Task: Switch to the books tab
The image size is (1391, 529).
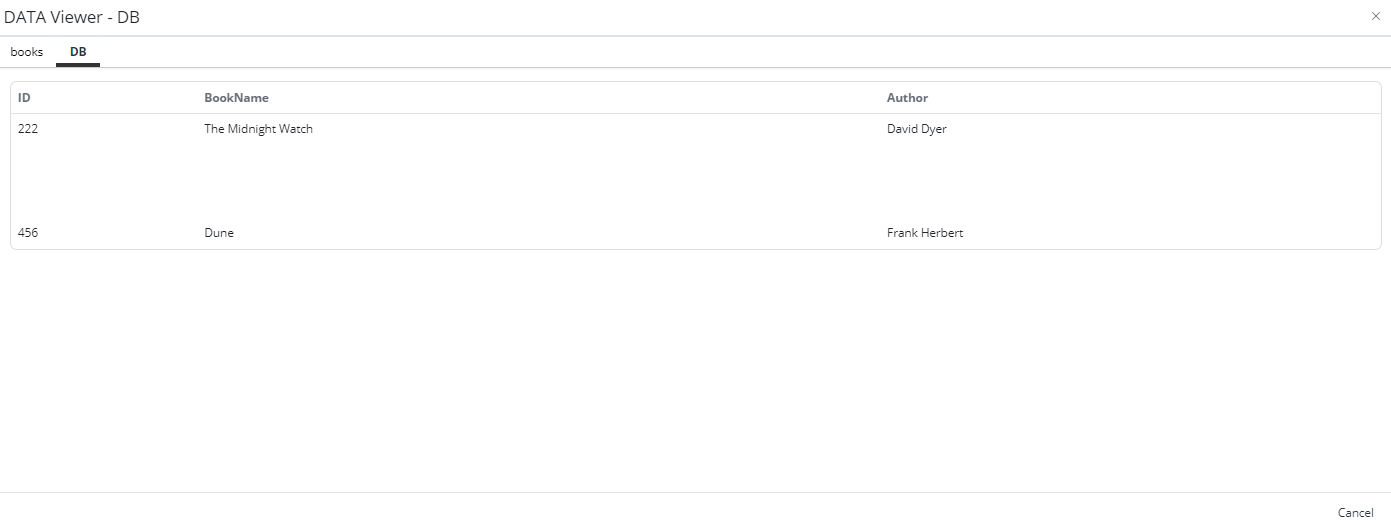Action: (x=27, y=52)
